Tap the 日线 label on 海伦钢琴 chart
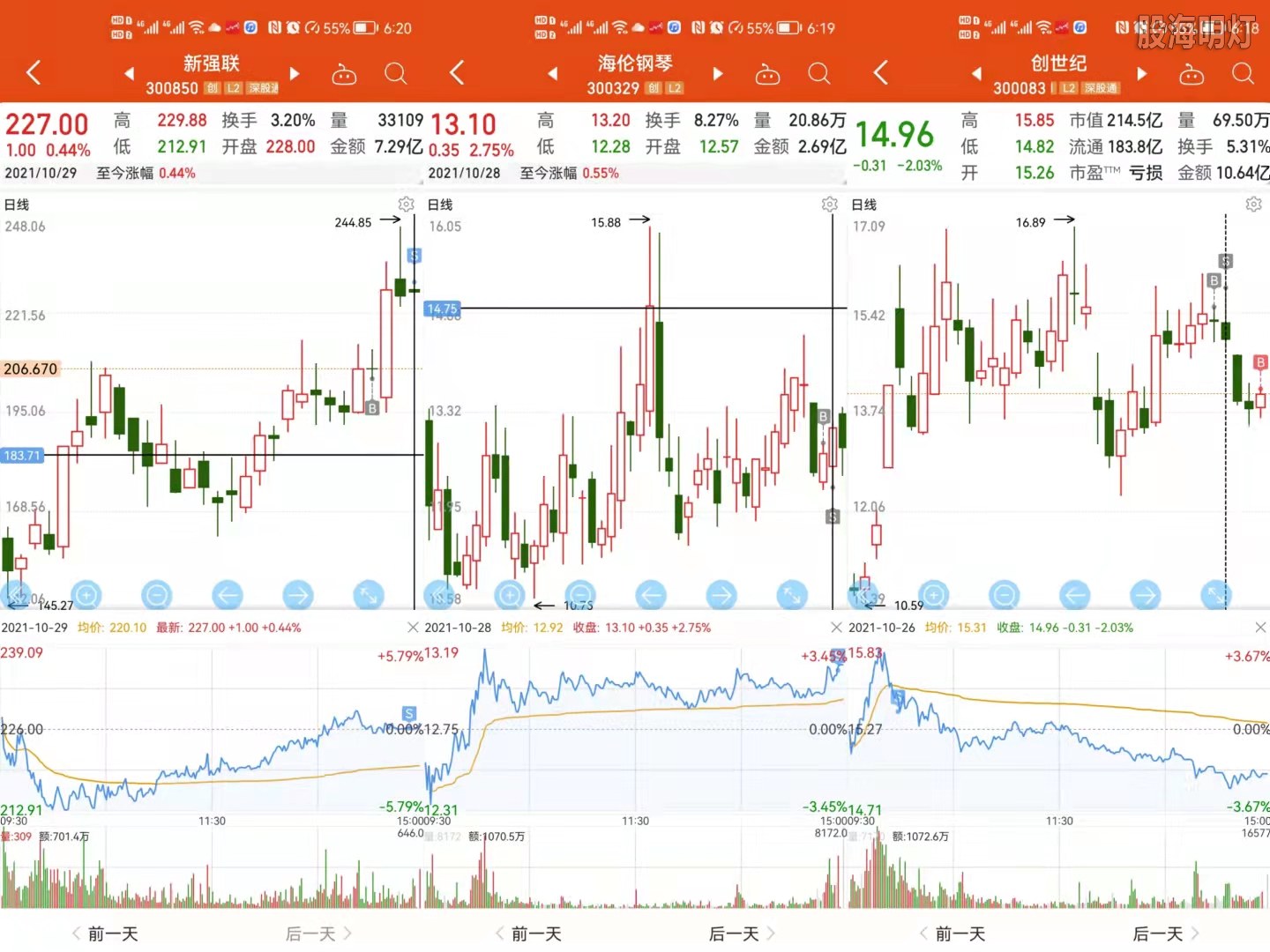This screenshot has height=952, width=1270. (x=440, y=205)
